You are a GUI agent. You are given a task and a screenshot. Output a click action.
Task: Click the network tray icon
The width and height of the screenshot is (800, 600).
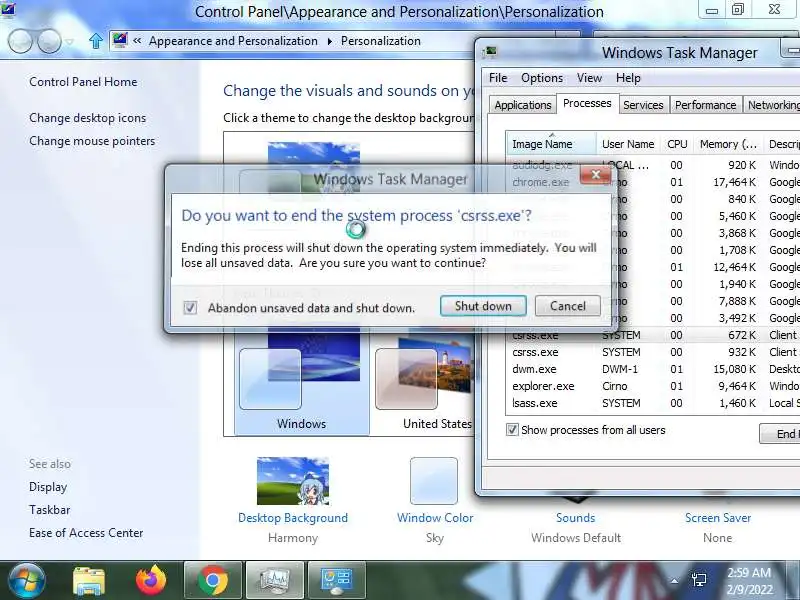698,580
